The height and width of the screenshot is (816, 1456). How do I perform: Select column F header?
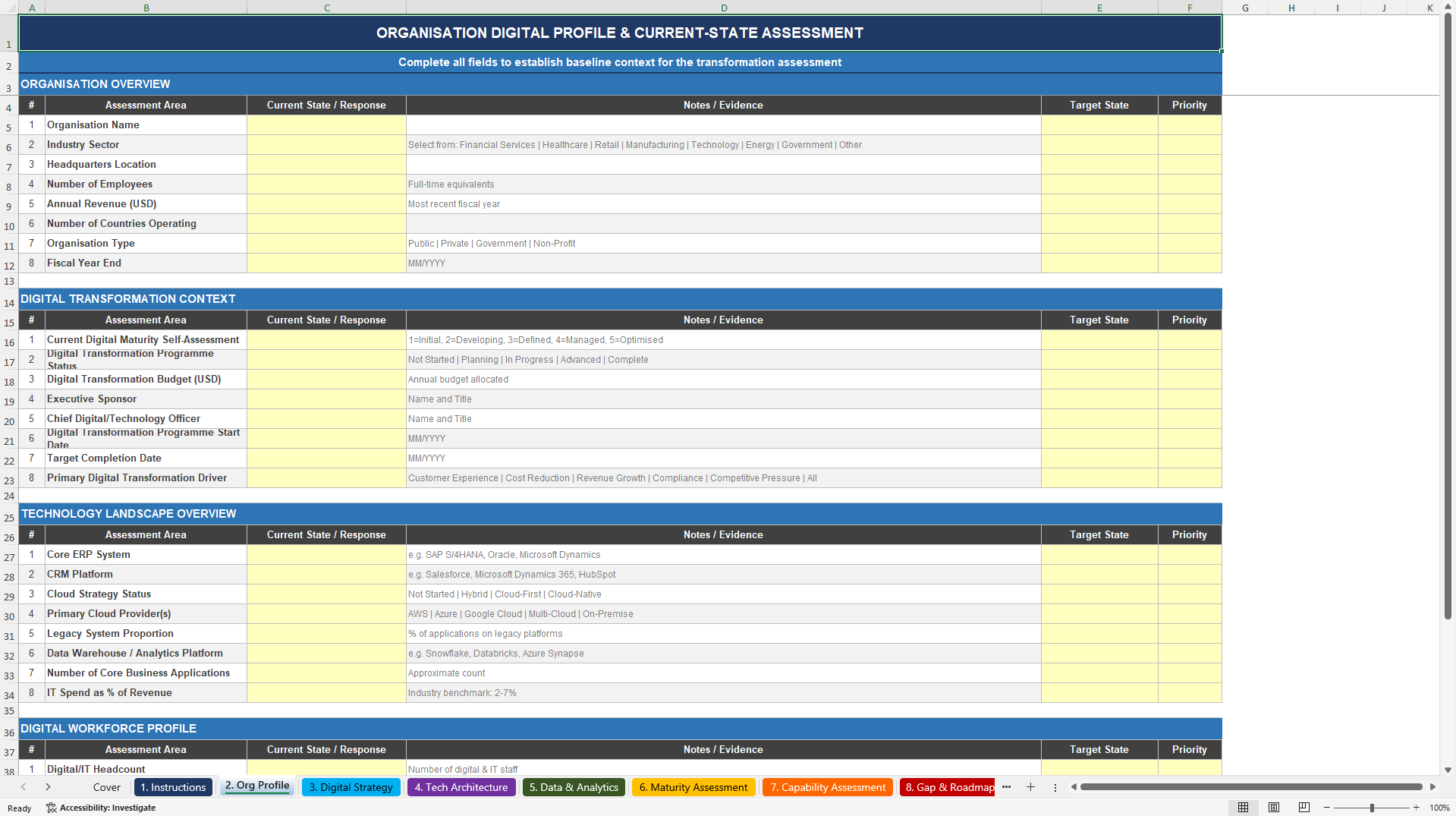click(1190, 8)
